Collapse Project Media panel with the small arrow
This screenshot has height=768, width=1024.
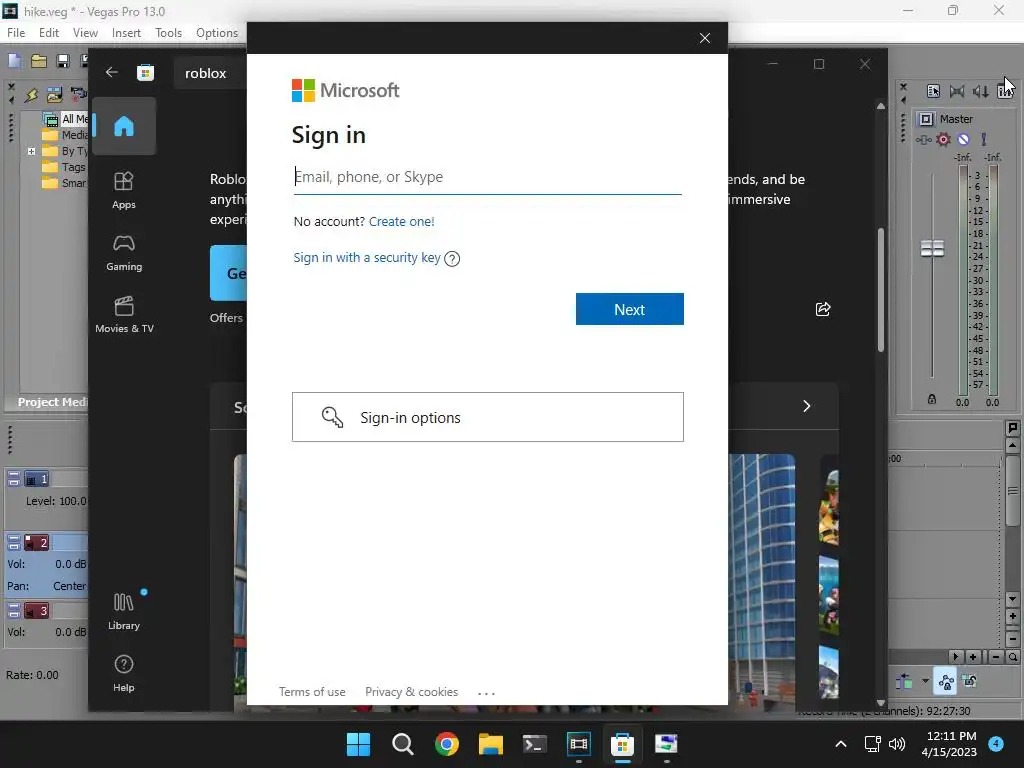pos(11,100)
